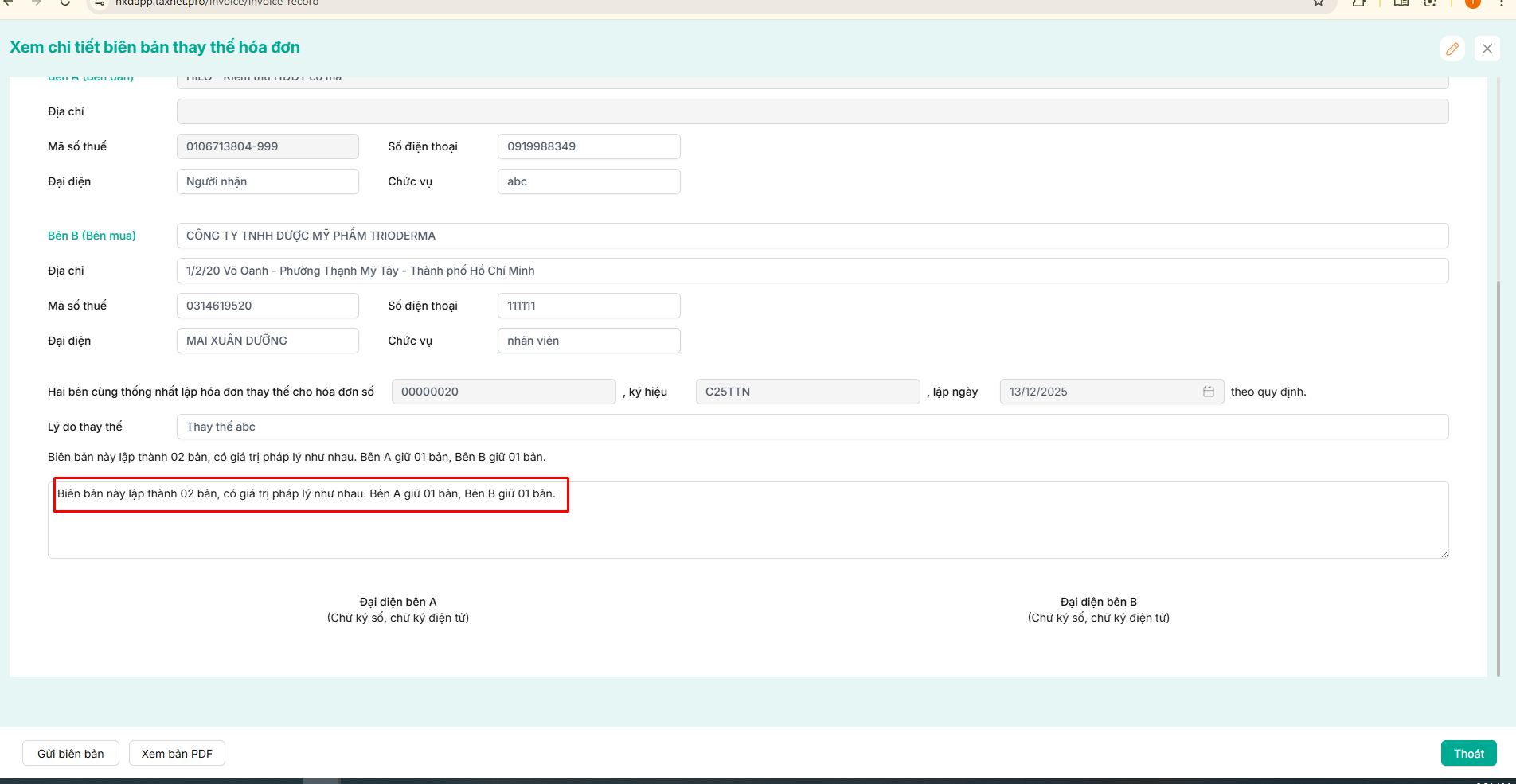Click the browser reload icon

[65, 3]
